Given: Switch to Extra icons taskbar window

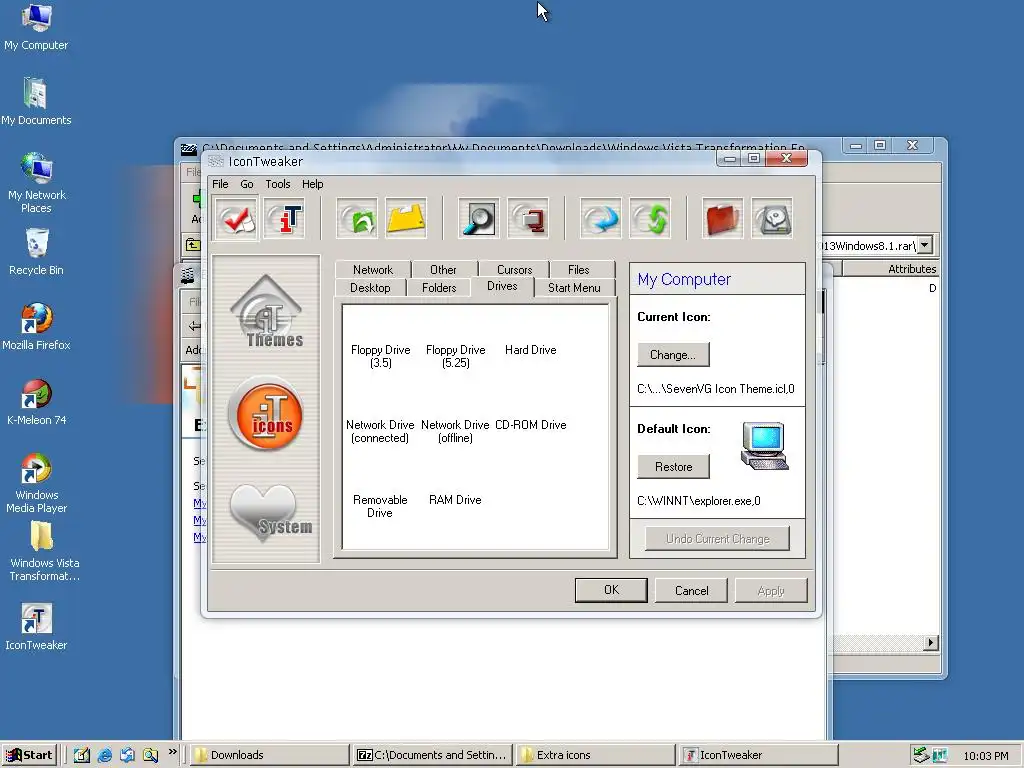Looking at the screenshot, I should pos(596,755).
